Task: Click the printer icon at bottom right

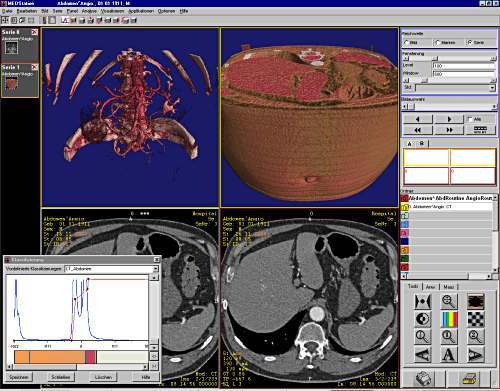Action: [471, 378]
